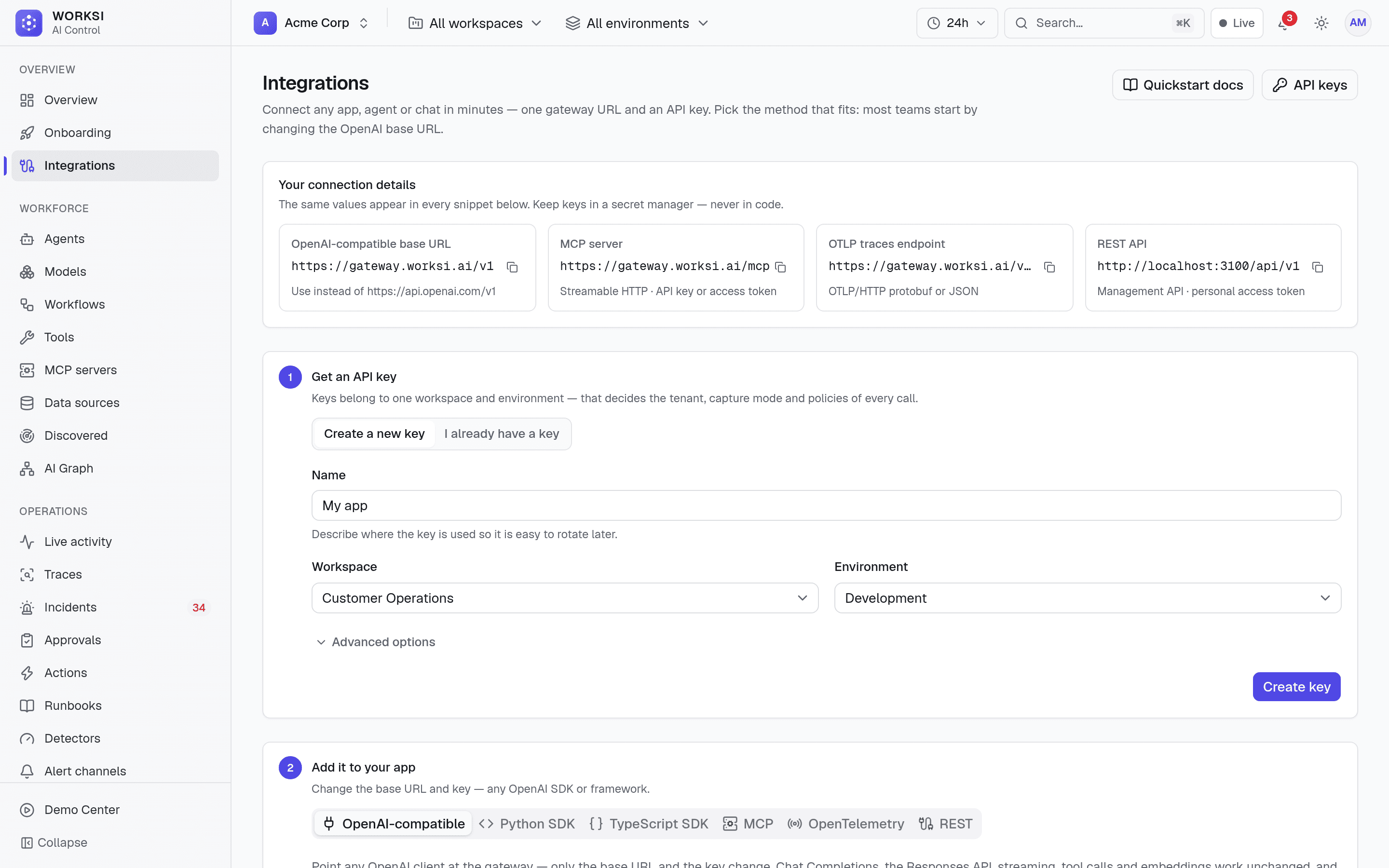
Task: Open Environment dropdown set to Development
Action: 1088,598
